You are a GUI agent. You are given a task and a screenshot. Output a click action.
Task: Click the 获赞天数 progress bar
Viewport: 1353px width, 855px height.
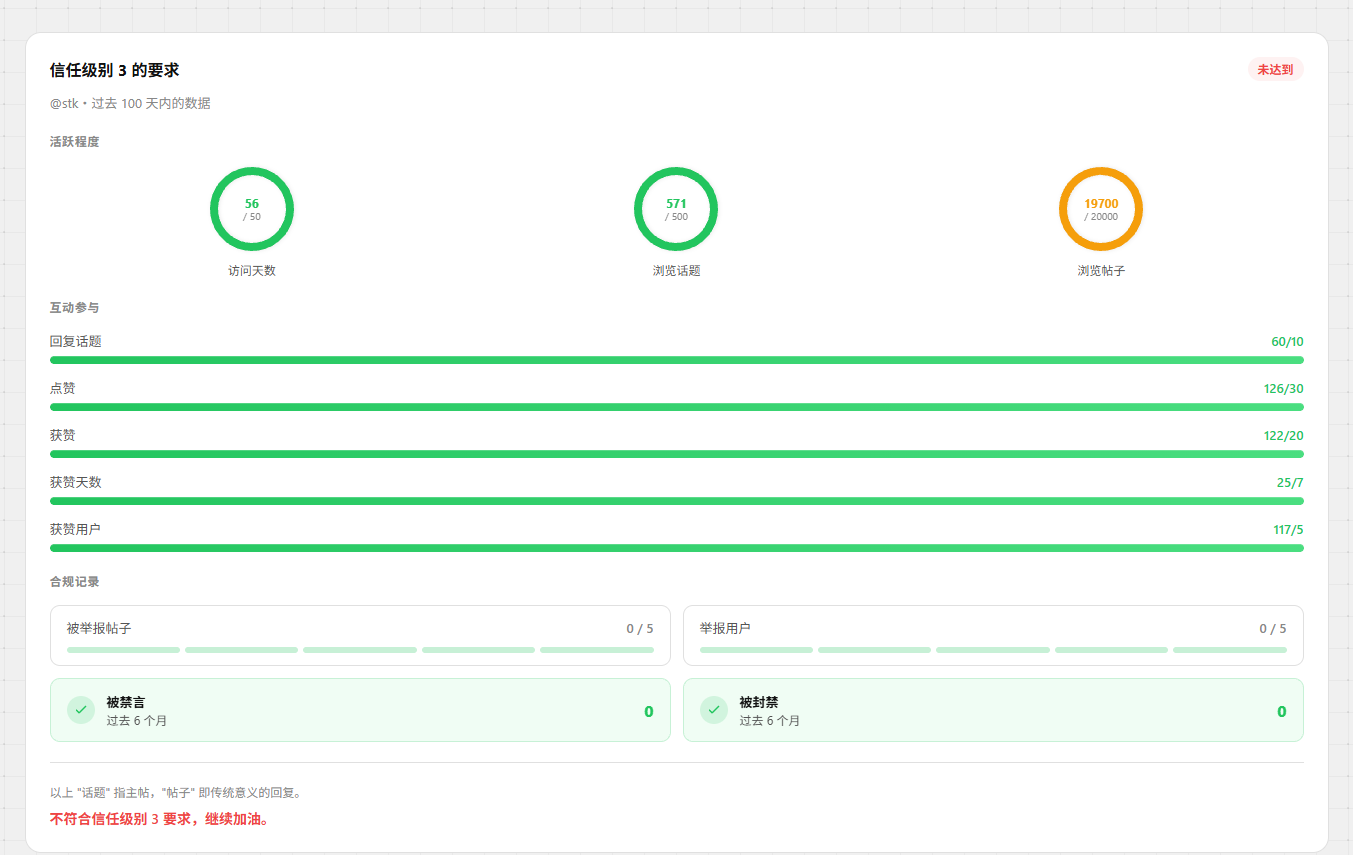(677, 501)
